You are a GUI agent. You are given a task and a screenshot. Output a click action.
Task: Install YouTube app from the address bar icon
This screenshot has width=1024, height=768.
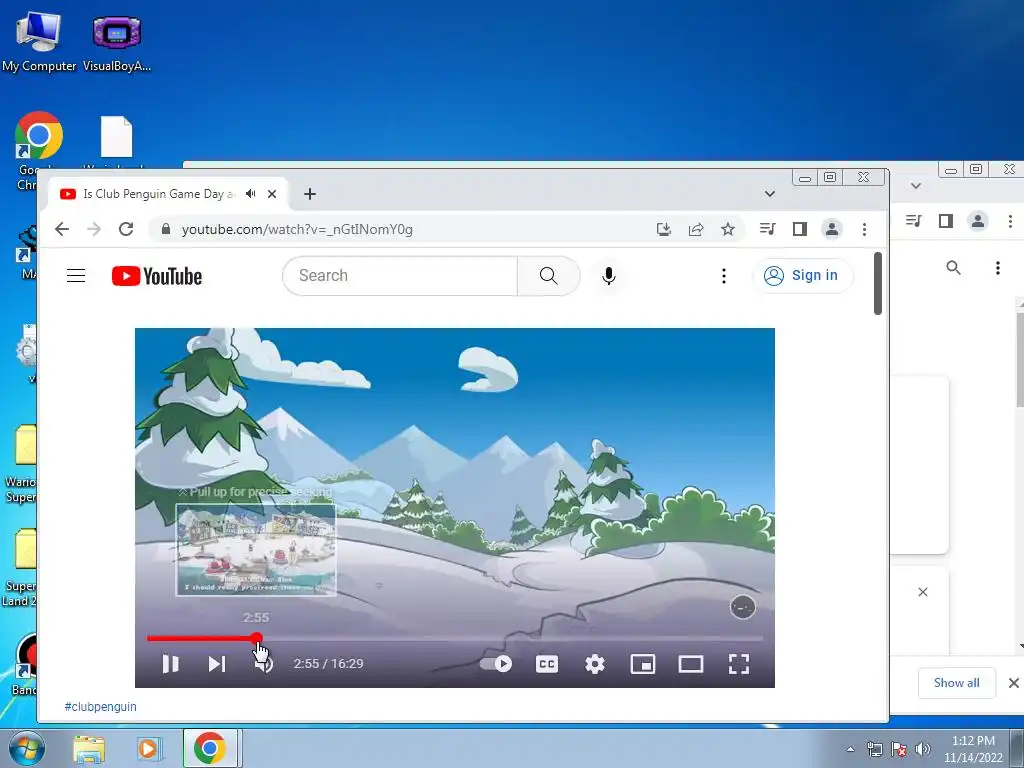click(664, 229)
